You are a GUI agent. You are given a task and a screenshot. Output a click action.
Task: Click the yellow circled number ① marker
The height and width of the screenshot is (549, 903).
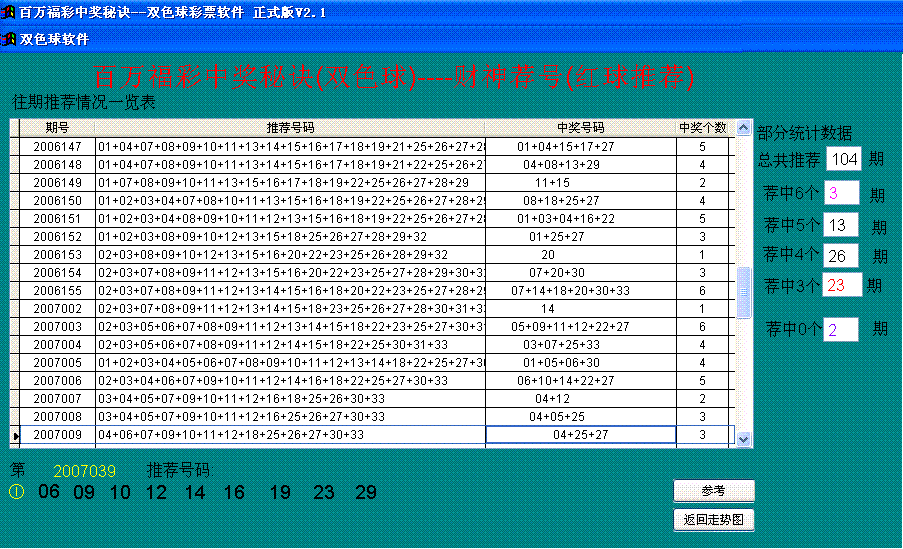[16, 492]
